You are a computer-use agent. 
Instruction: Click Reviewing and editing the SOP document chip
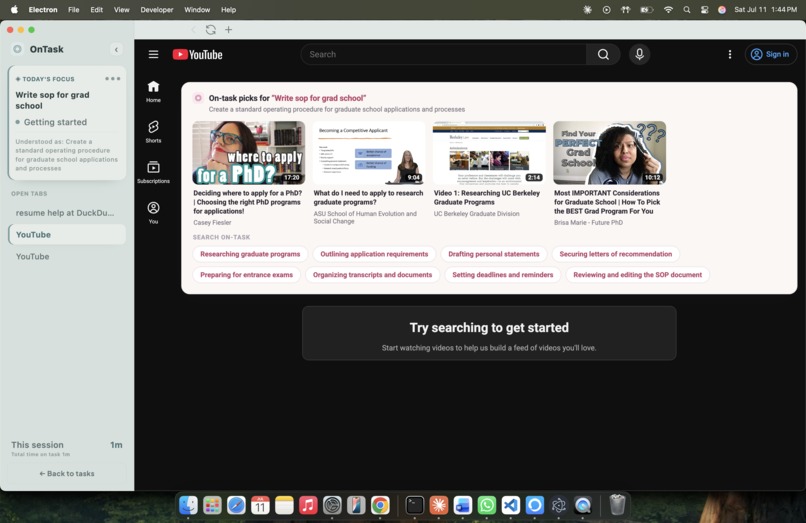[x=637, y=275]
